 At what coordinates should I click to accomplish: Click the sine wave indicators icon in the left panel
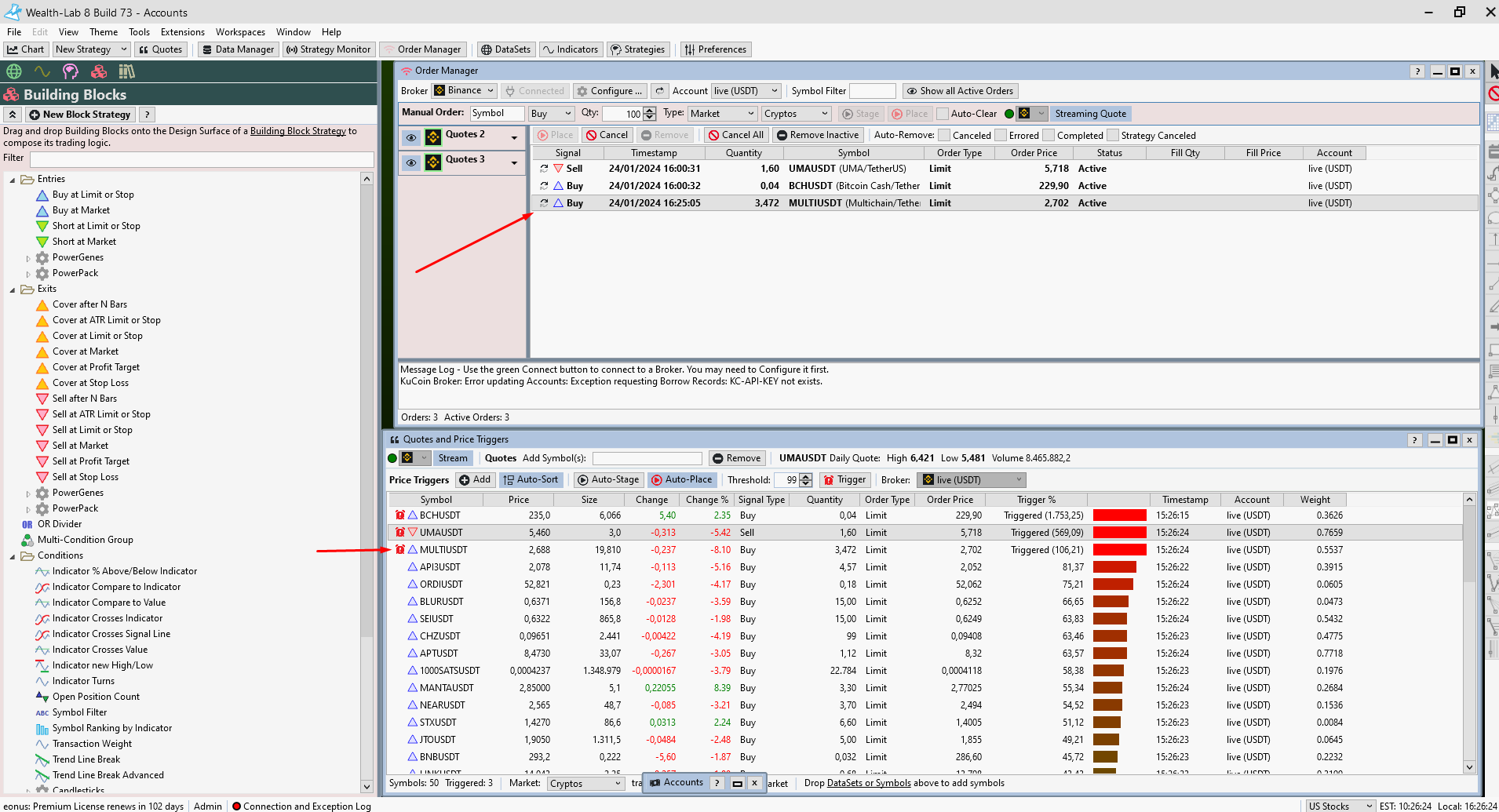pyautogui.click(x=42, y=71)
